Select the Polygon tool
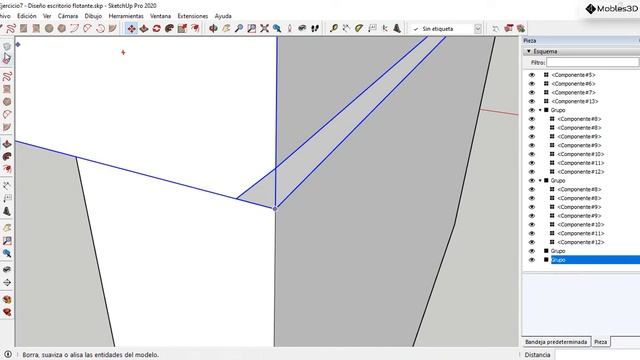The image size is (640, 360). 62,29
